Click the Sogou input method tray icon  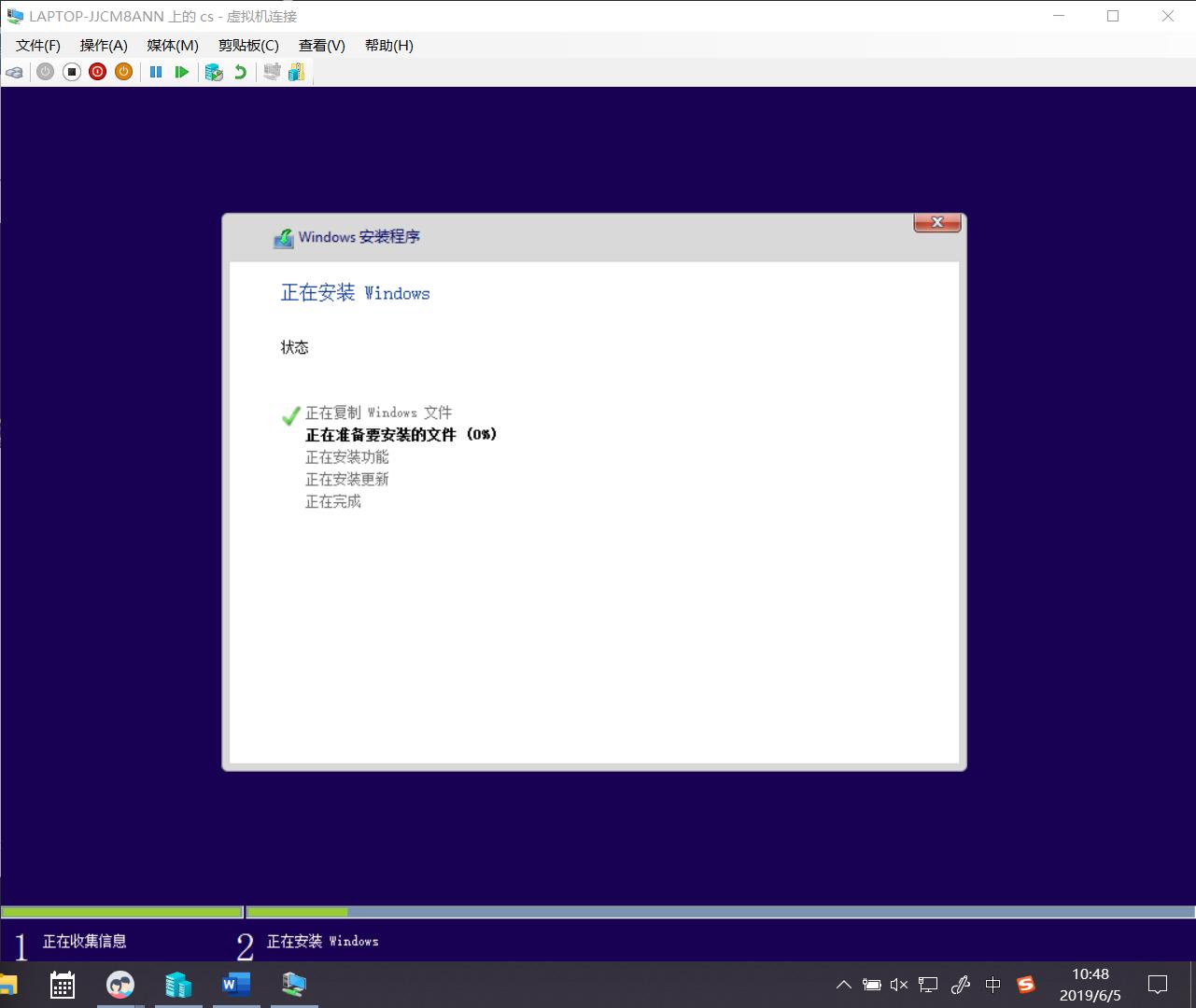pos(1026,985)
